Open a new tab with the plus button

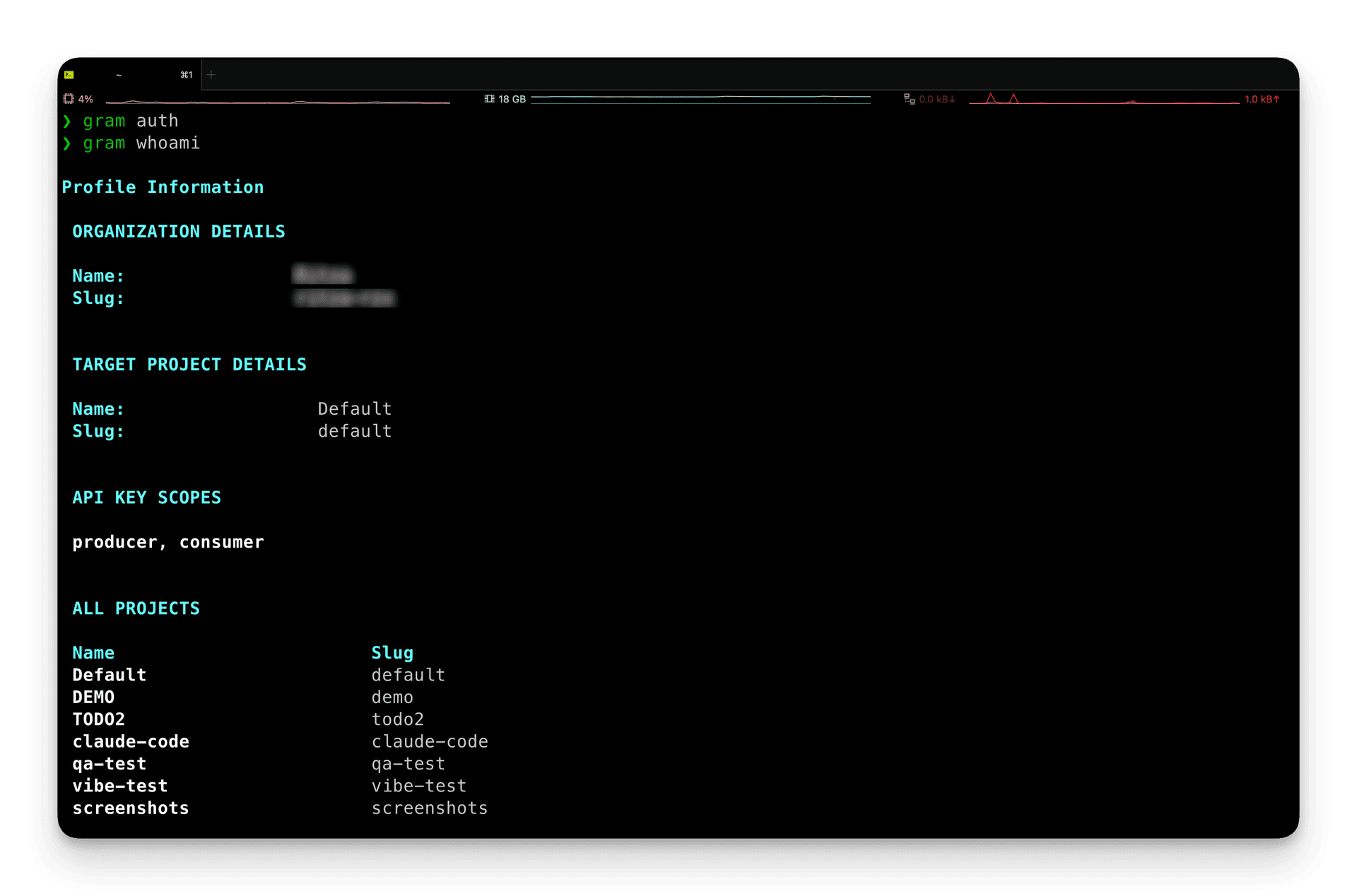pos(211,73)
